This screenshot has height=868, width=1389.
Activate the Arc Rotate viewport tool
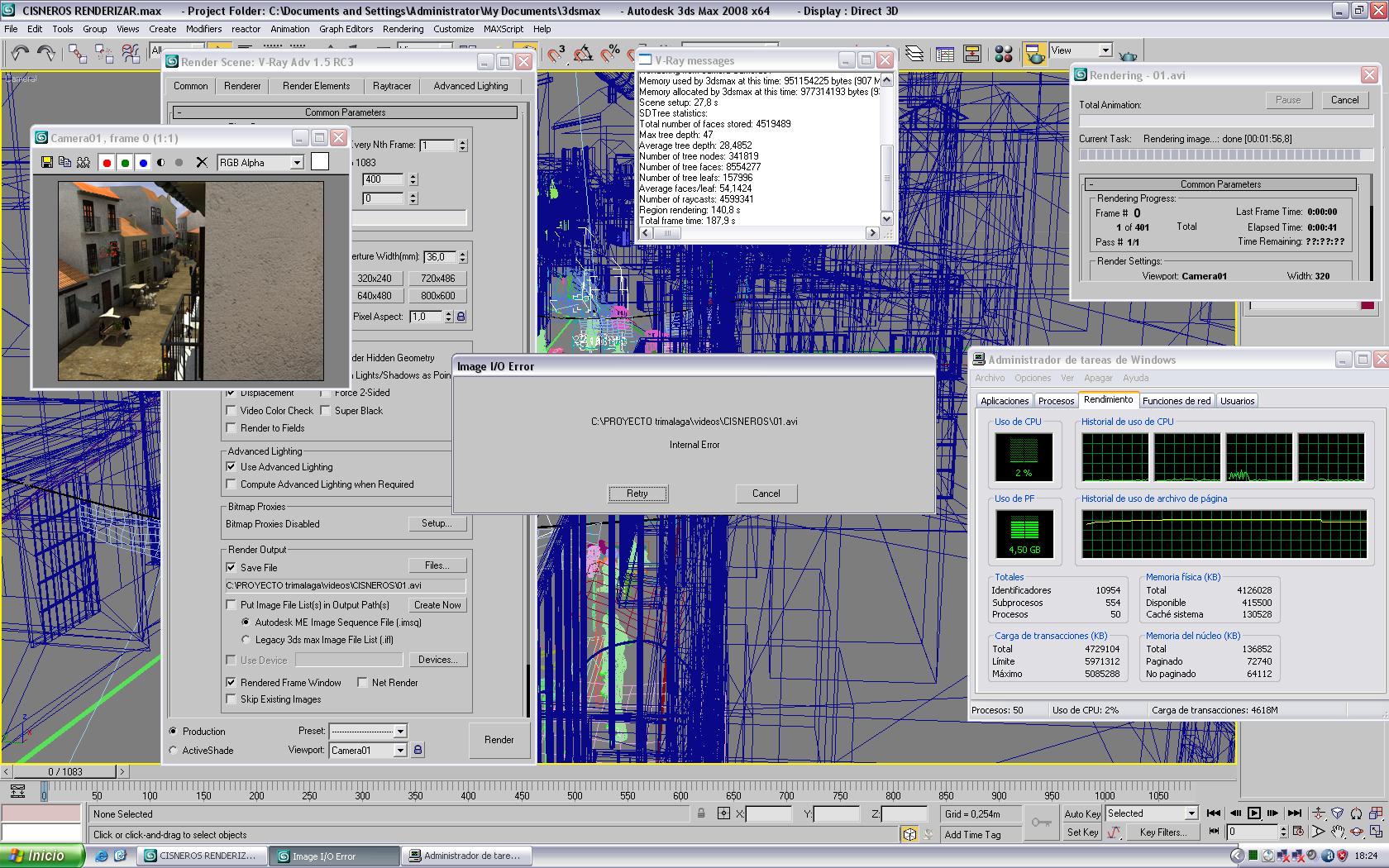[1356, 832]
